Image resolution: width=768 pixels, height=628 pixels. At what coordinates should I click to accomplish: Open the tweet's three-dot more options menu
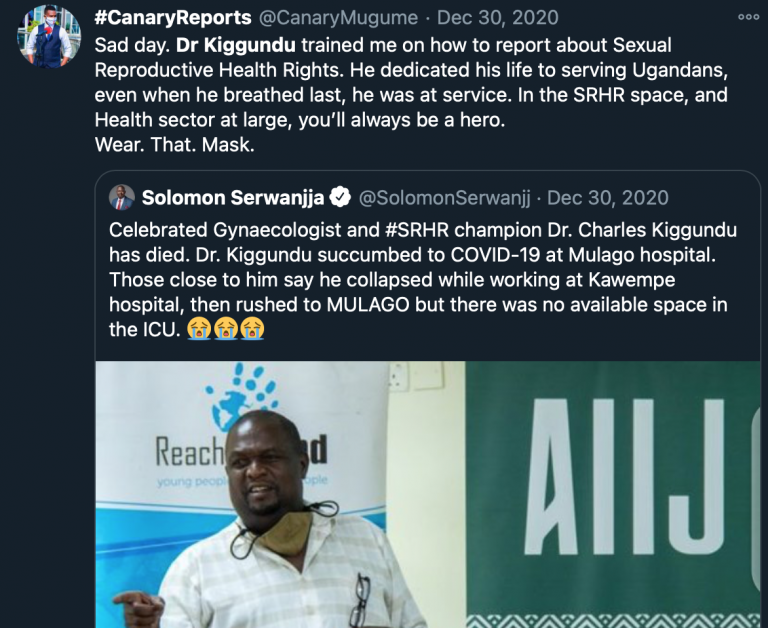tap(748, 17)
